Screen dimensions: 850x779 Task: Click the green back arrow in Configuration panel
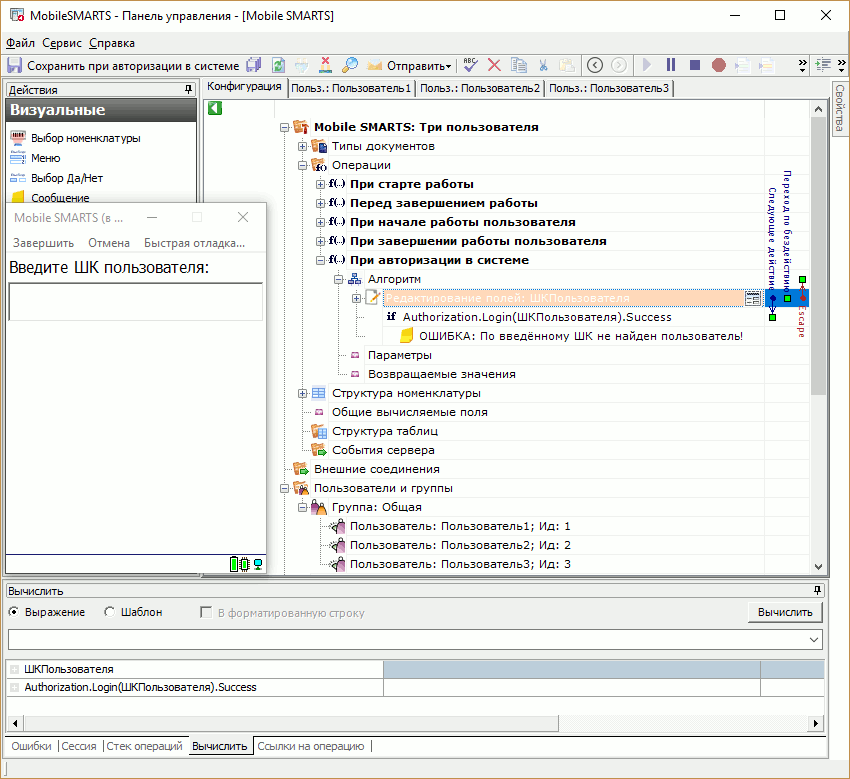(x=215, y=108)
